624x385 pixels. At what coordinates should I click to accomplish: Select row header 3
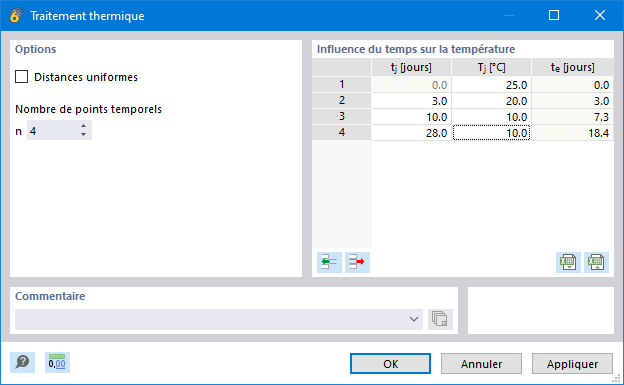tap(342, 116)
